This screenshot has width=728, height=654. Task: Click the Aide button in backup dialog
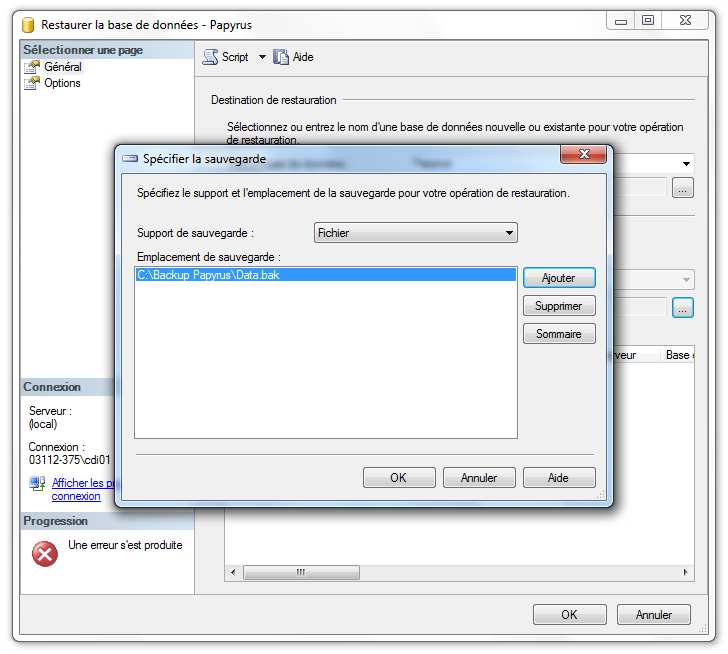[558, 478]
